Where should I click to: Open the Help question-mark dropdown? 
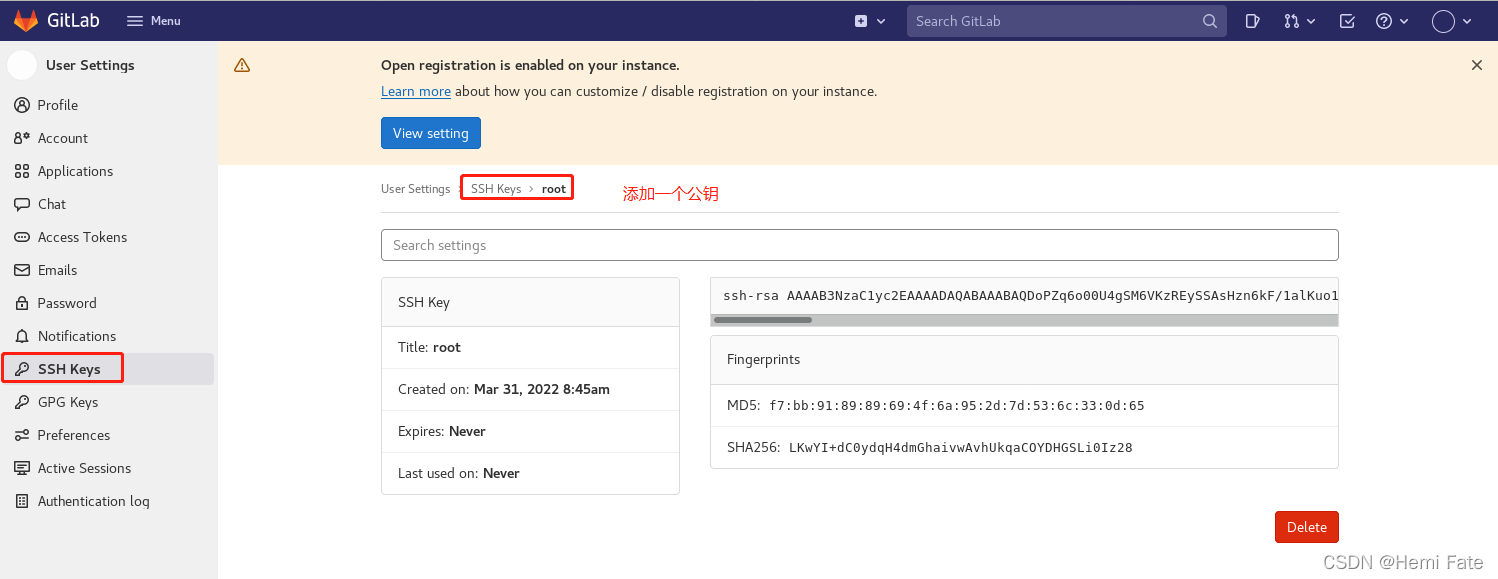(x=1392, y=21)
